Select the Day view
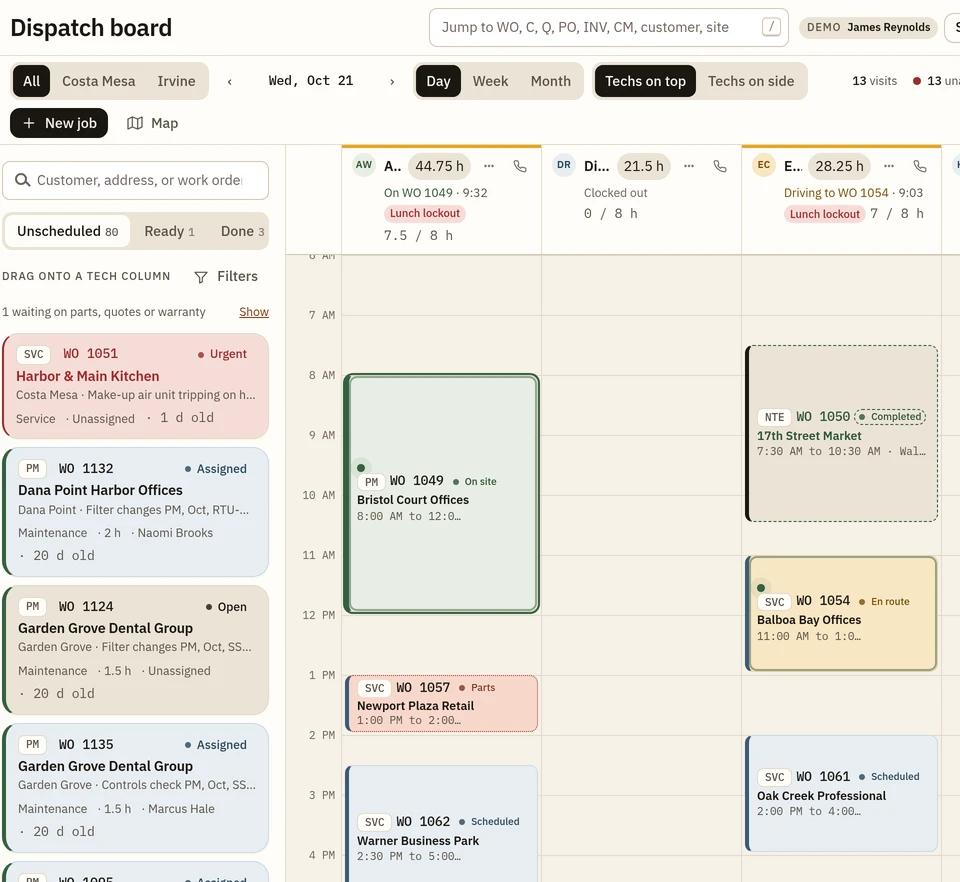This screenshot has height=882, width=960. tap(438, 81)
